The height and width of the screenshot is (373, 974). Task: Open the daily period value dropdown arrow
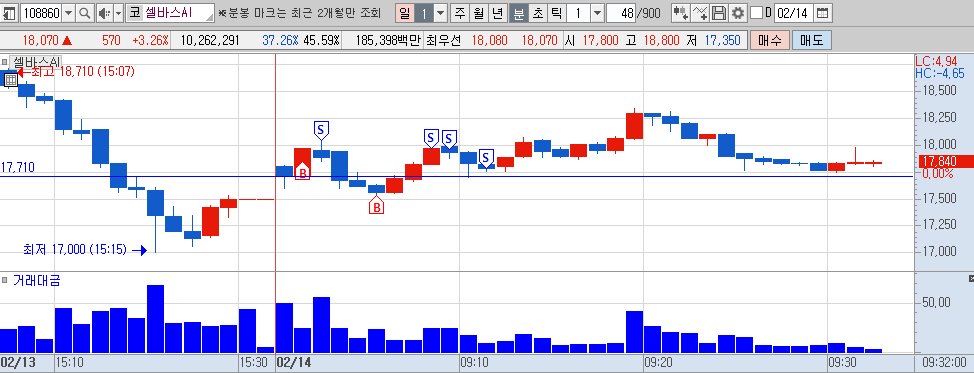coord(440,12)
